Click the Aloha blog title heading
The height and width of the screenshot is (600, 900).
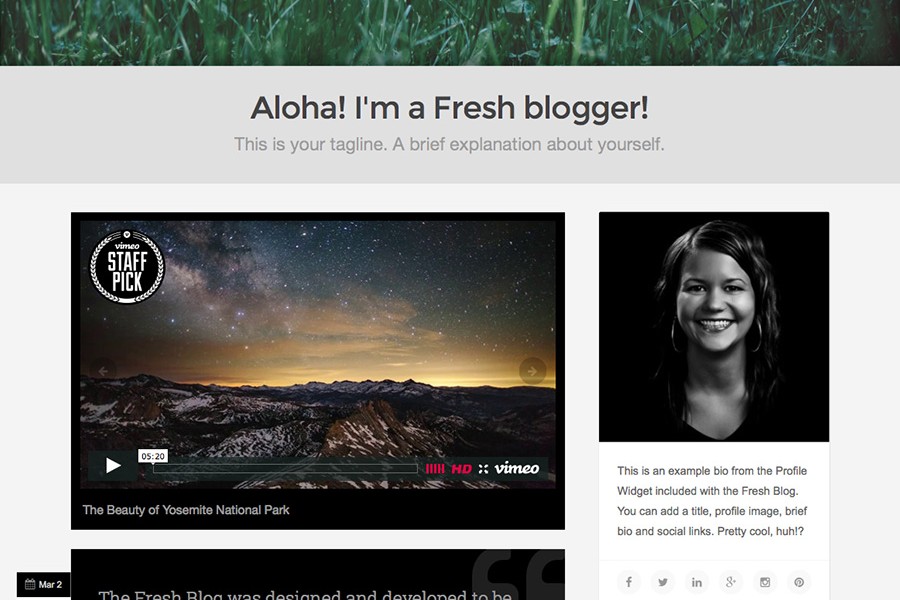449,108
